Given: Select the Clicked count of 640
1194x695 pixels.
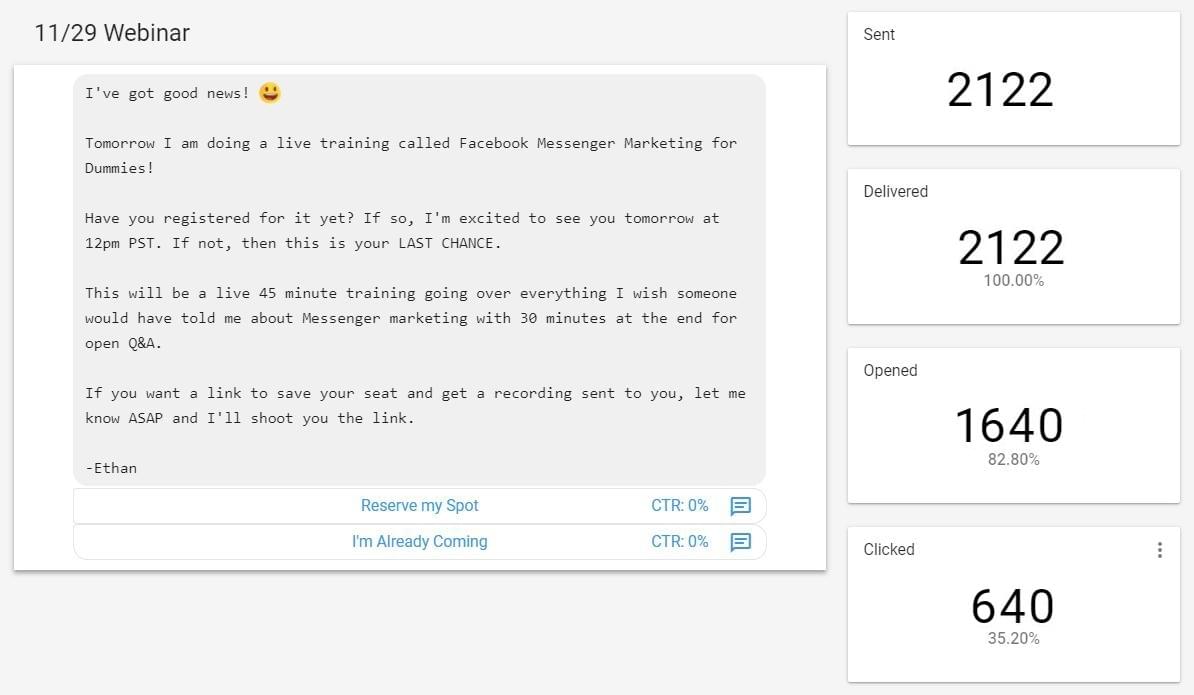Looking at the screenshot, I should (x=1012, y=606).
